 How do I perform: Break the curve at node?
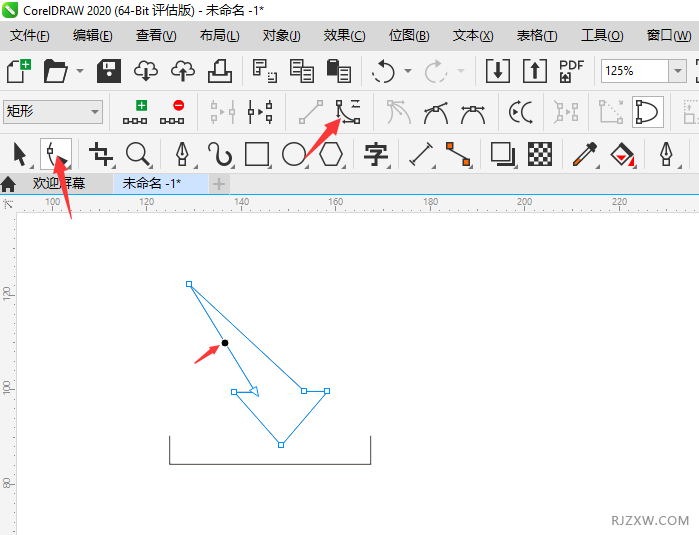pyautogui.click(x=260, y=112)
